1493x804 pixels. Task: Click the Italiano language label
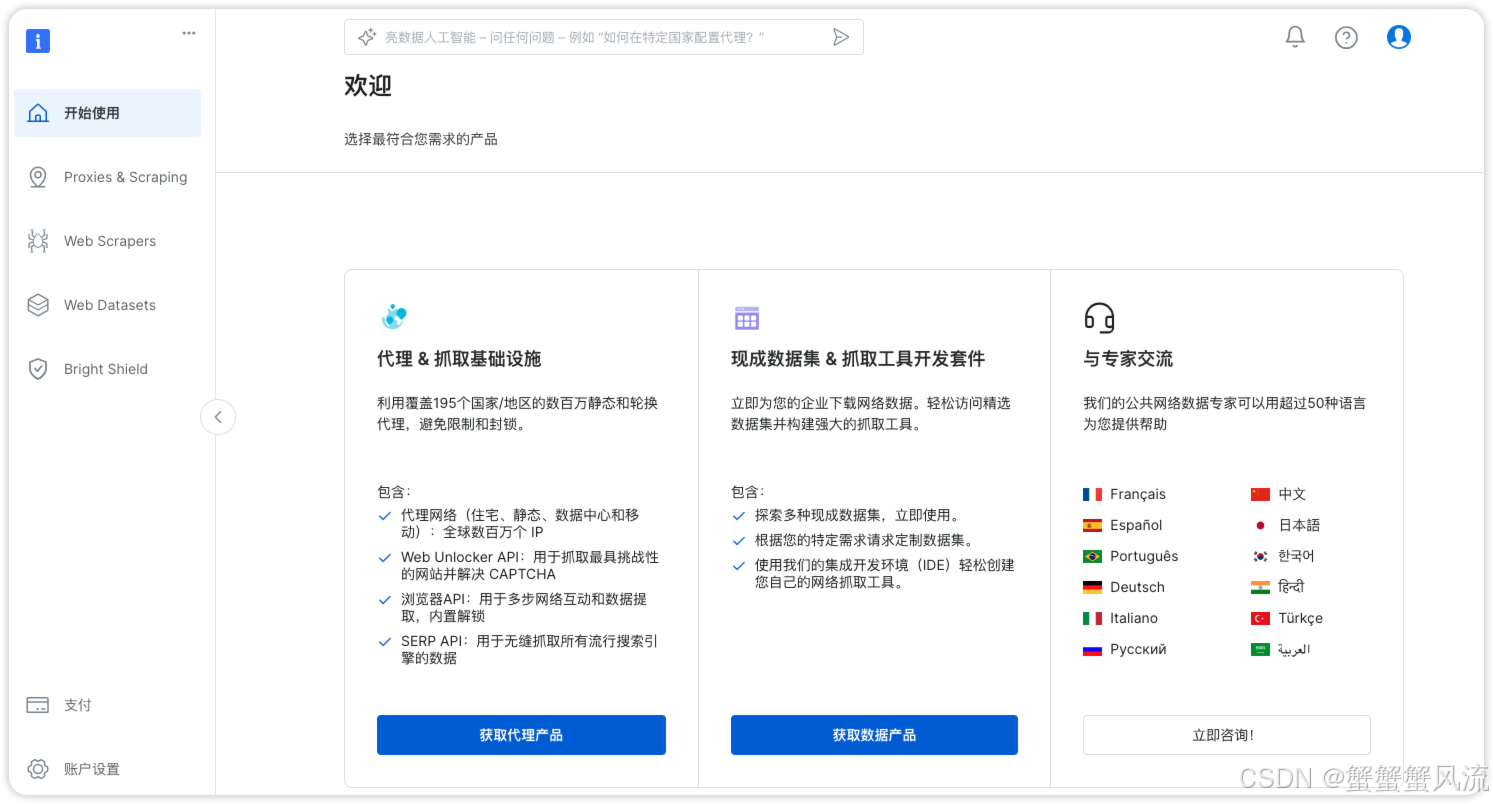(1134, 618)
